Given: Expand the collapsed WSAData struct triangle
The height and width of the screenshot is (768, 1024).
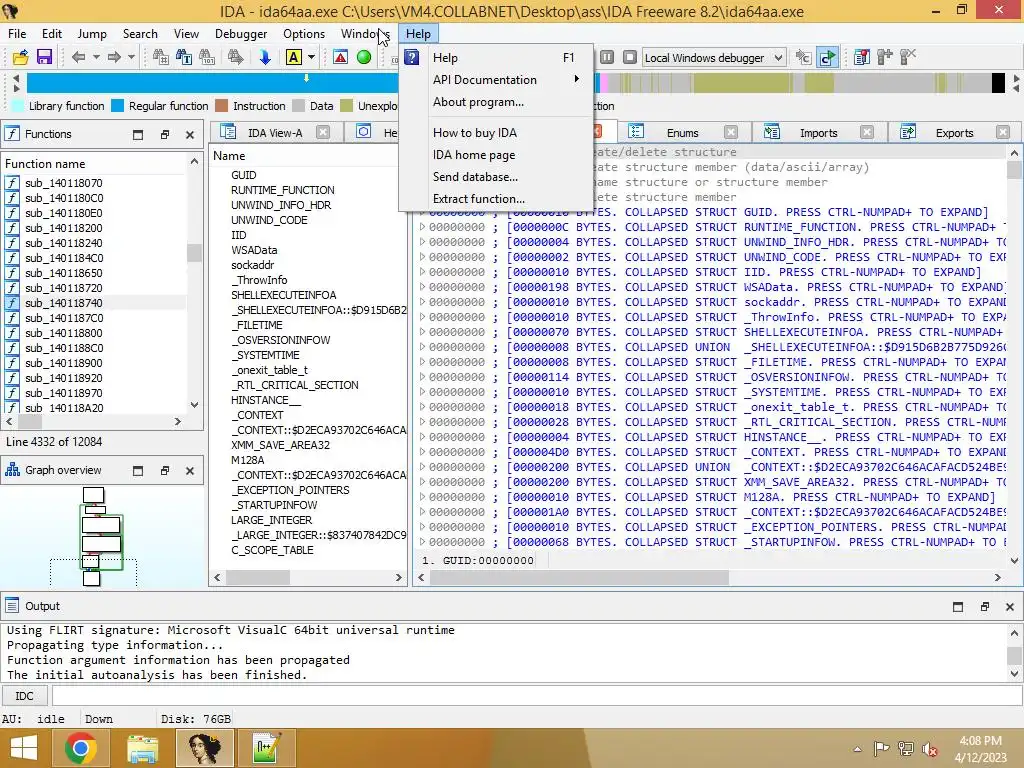Looking at the screenshot, I should click(x=422, y=287).
